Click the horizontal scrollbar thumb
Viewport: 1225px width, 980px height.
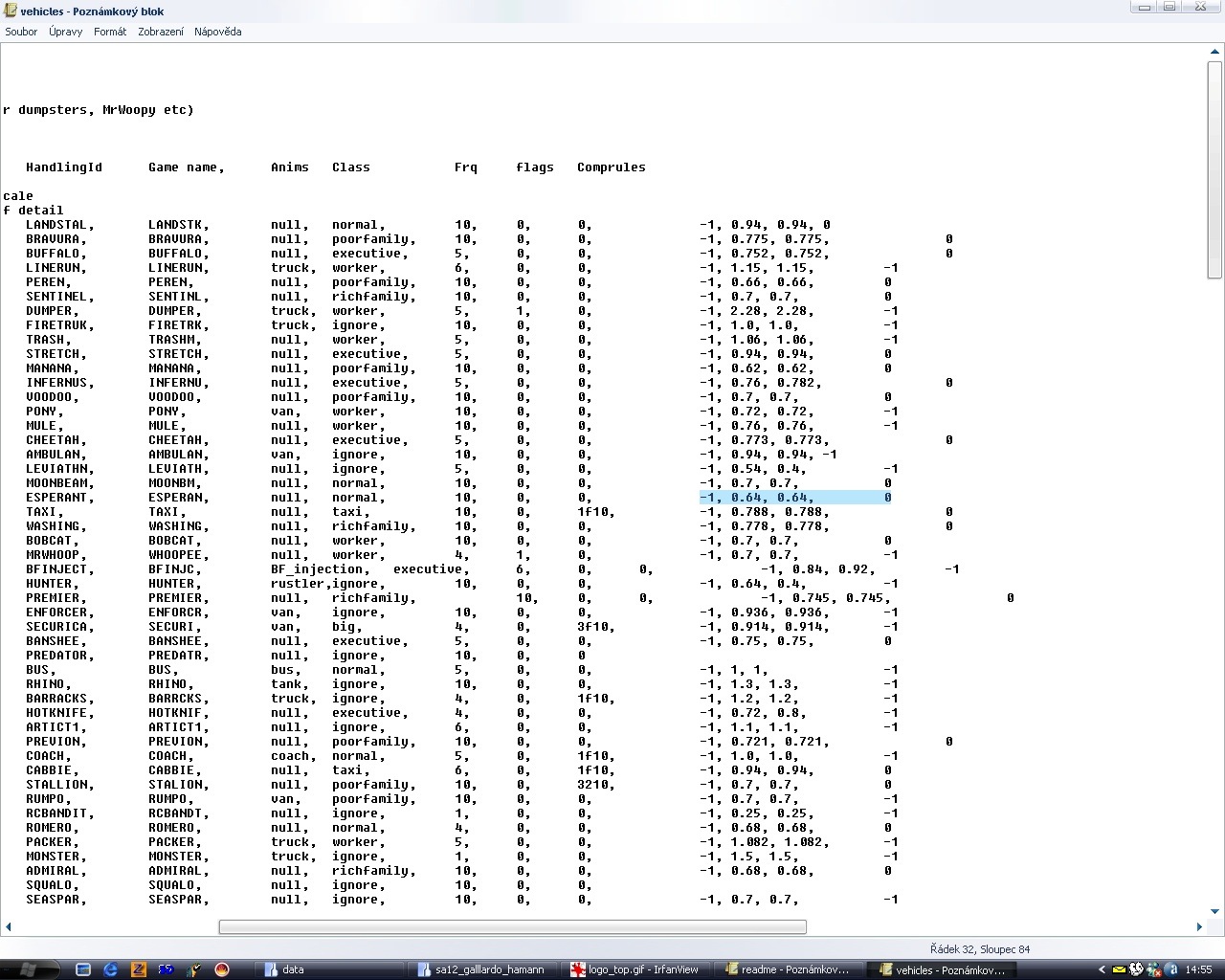[512, 926]
